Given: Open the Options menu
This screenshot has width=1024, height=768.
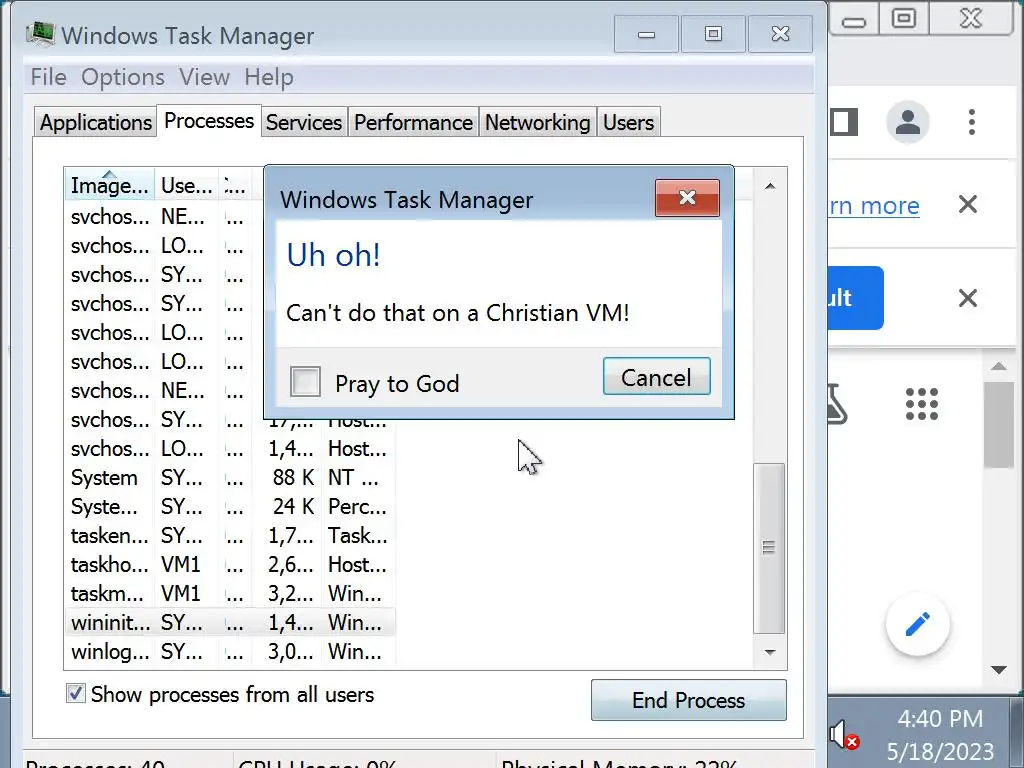Looking at the screenshot, I should [x=123, y=77].
